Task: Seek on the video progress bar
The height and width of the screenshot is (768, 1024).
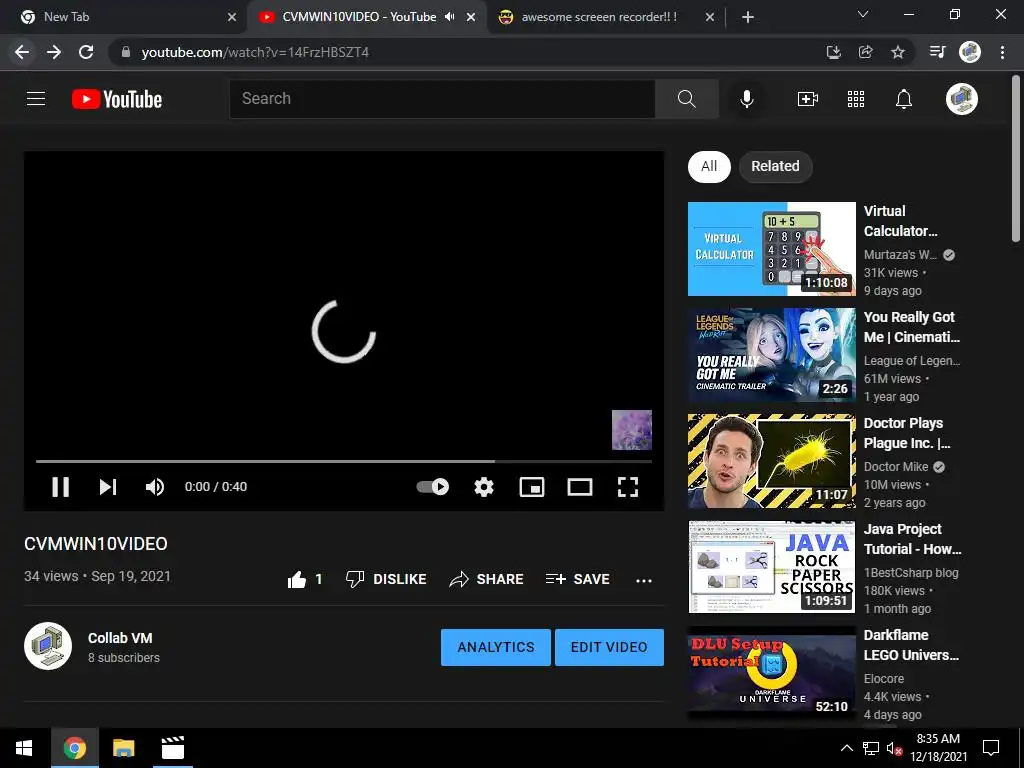Action: click(344, 461)
